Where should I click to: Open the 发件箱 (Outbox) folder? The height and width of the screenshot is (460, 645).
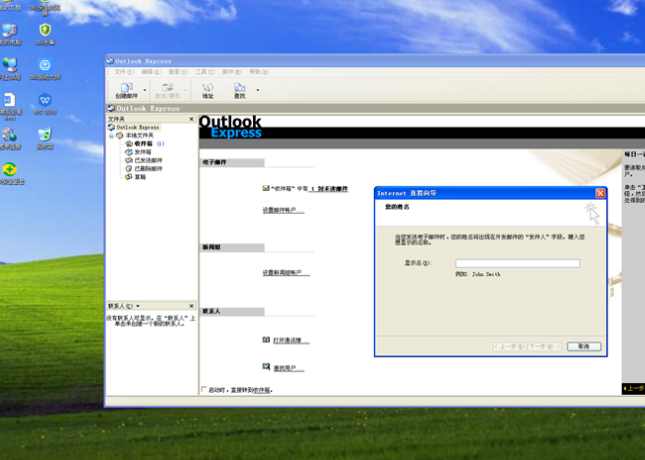(143, 152)
